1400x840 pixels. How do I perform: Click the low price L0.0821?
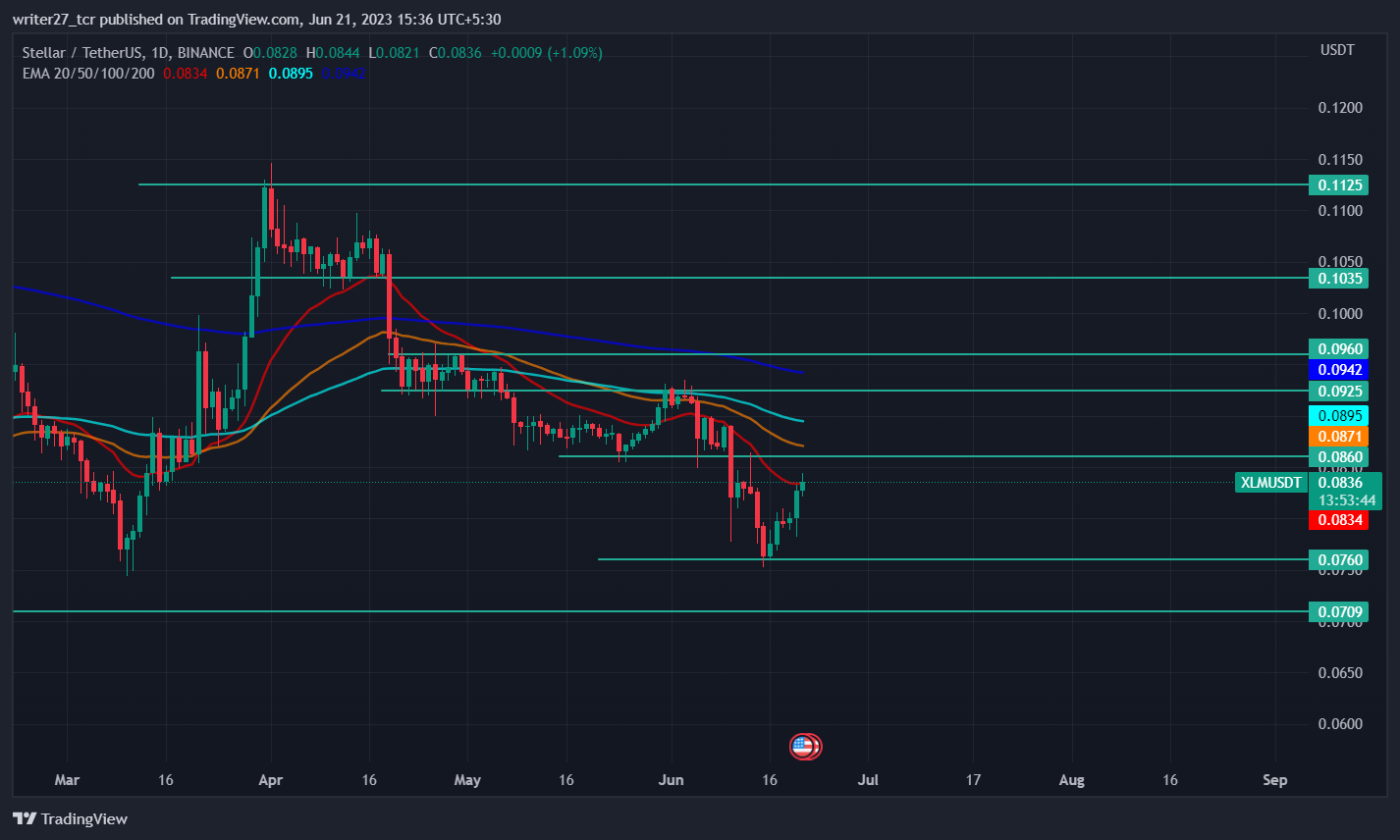click(394, 53)
